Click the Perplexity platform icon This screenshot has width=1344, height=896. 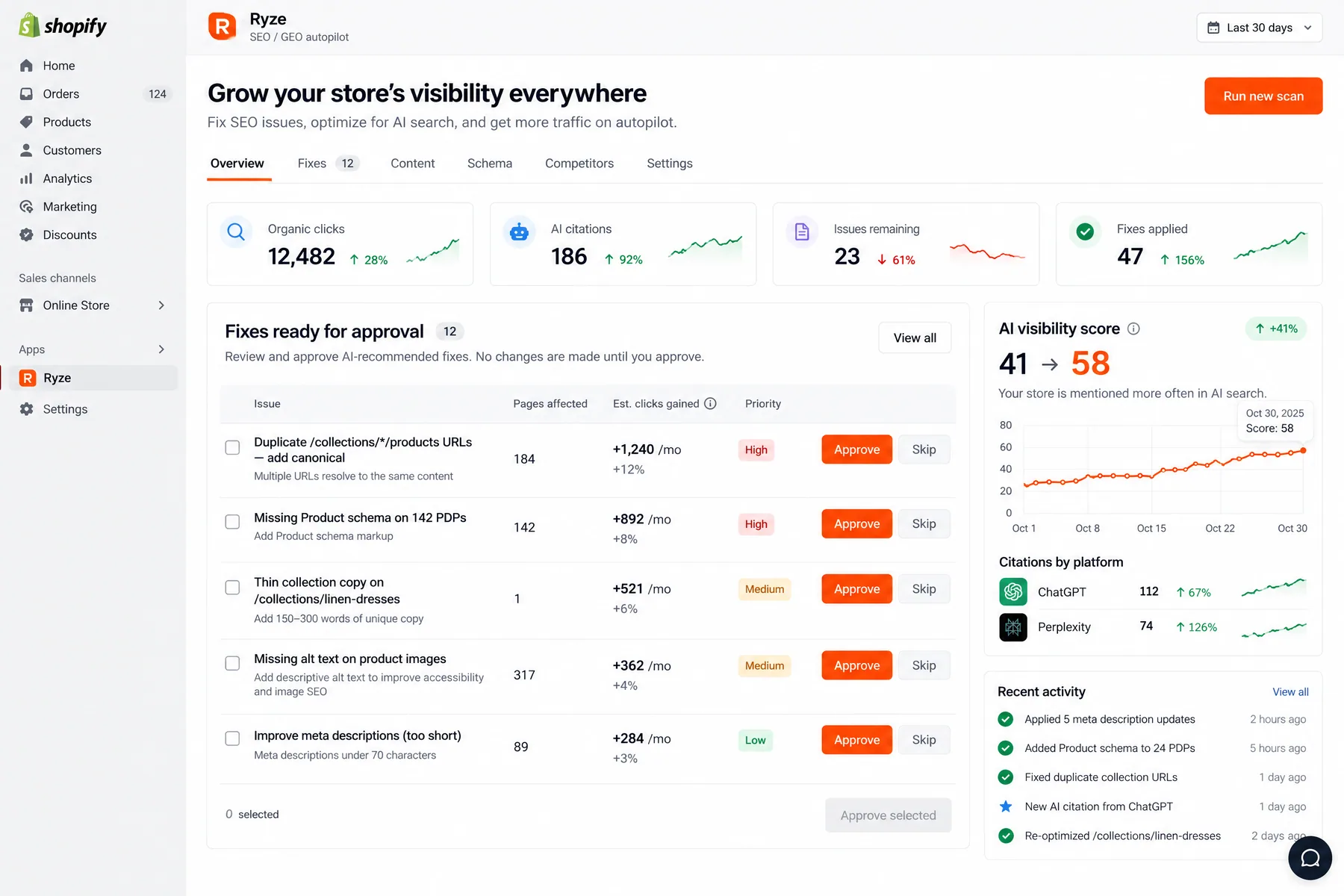coord(1013,627)
